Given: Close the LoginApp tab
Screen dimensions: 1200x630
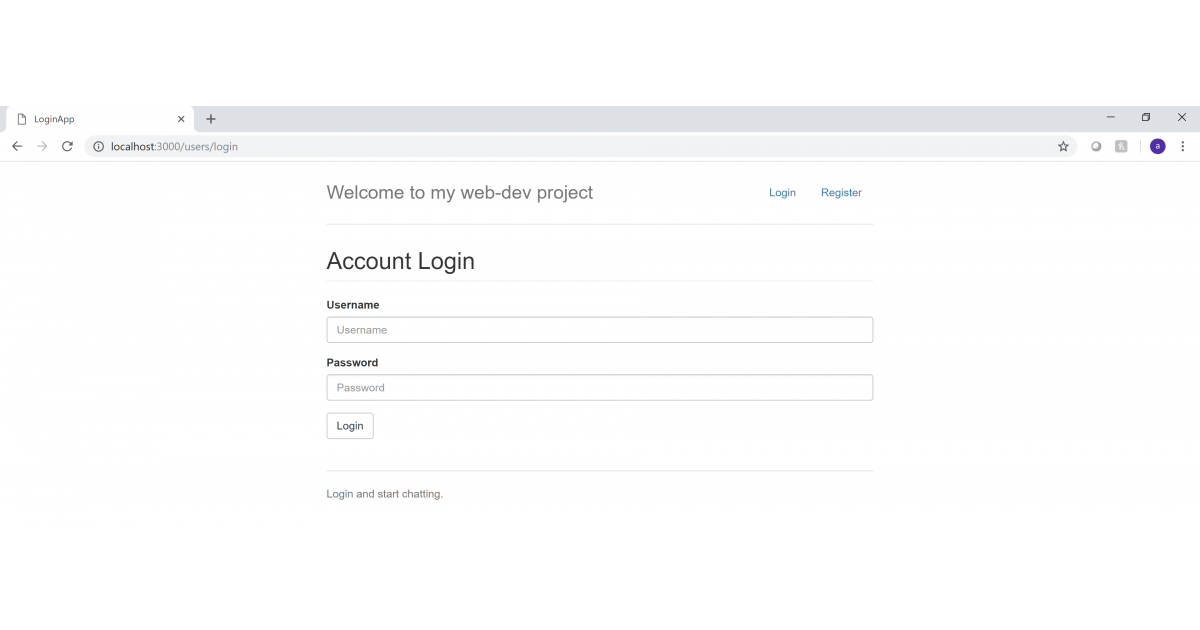Looking at the screenshot, I should (x=181, y=119).
